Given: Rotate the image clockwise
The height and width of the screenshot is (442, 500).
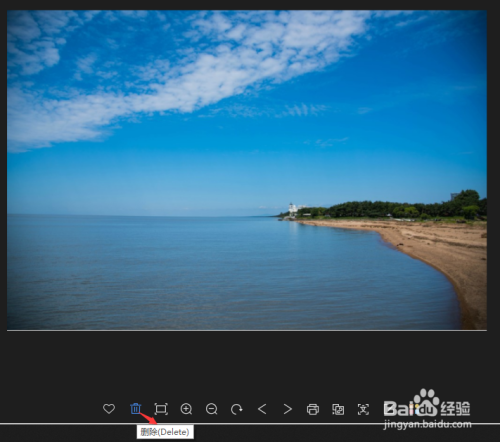Looking at the screenshot, I should (x=237, y=409).
